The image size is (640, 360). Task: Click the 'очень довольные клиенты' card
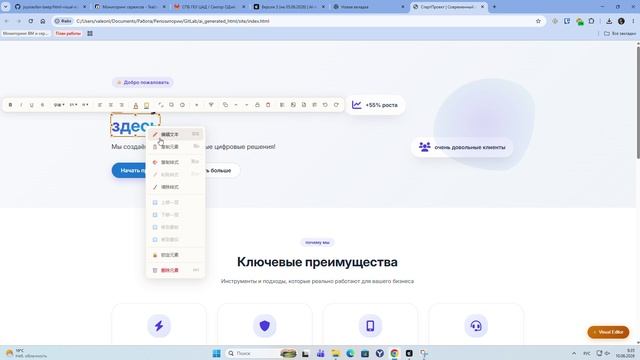point(462,147)
